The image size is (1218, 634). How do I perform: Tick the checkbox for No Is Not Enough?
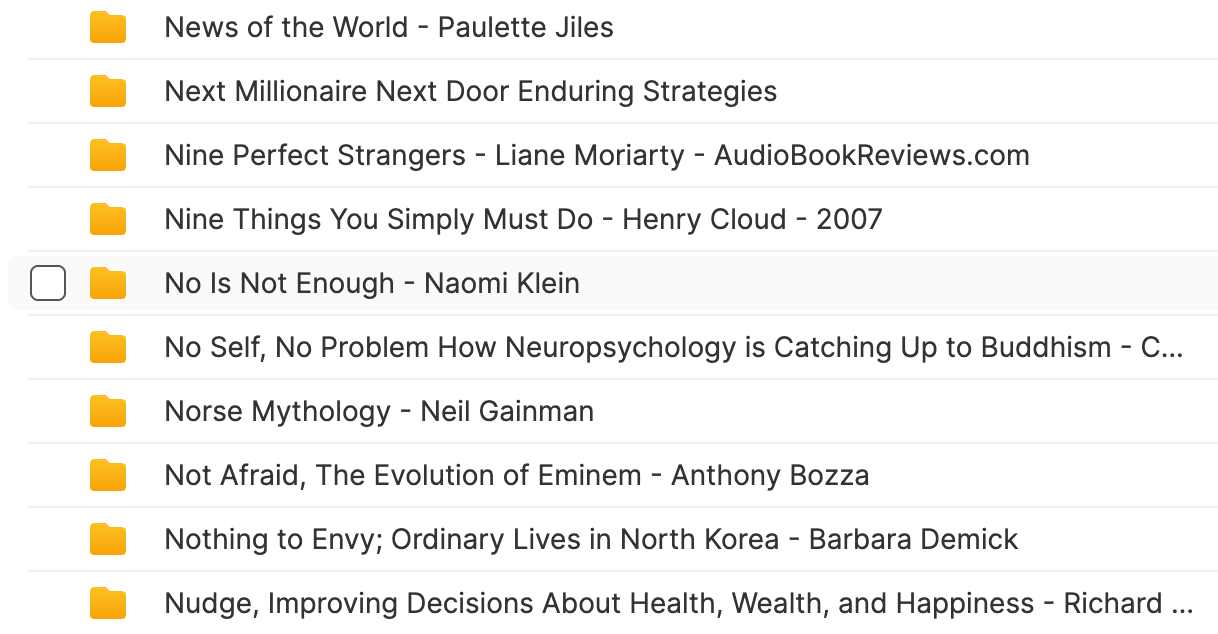click(48, 284)
